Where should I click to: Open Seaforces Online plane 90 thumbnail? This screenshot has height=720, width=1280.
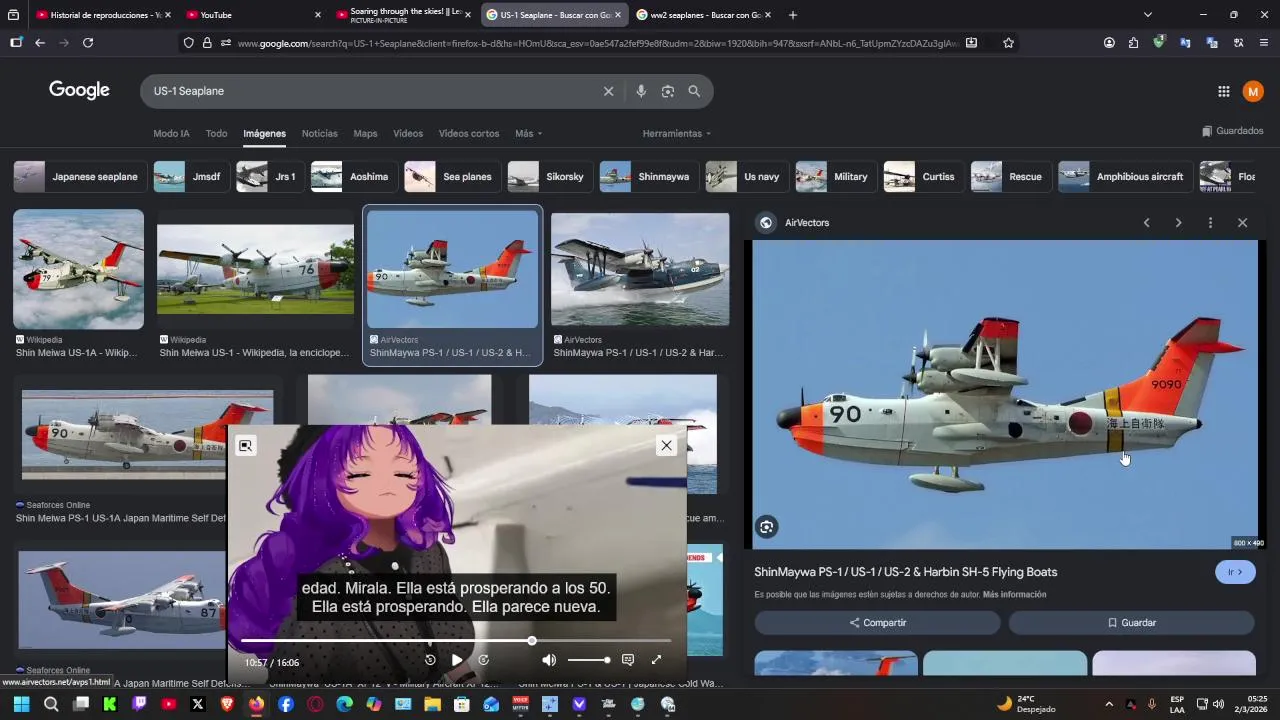147,435
